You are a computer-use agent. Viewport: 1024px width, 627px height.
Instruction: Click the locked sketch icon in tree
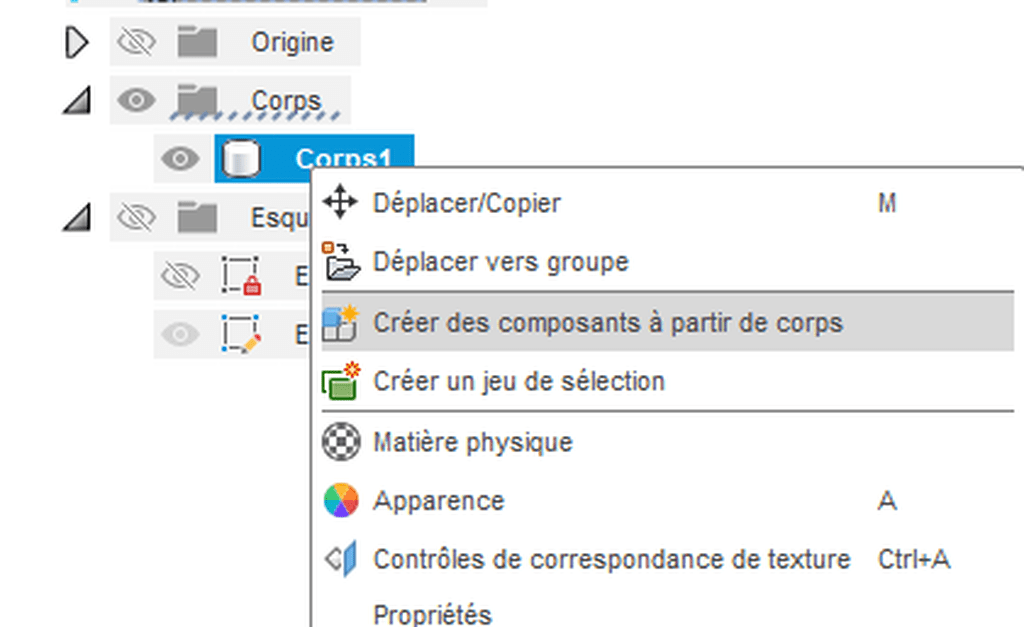point(241,276)
